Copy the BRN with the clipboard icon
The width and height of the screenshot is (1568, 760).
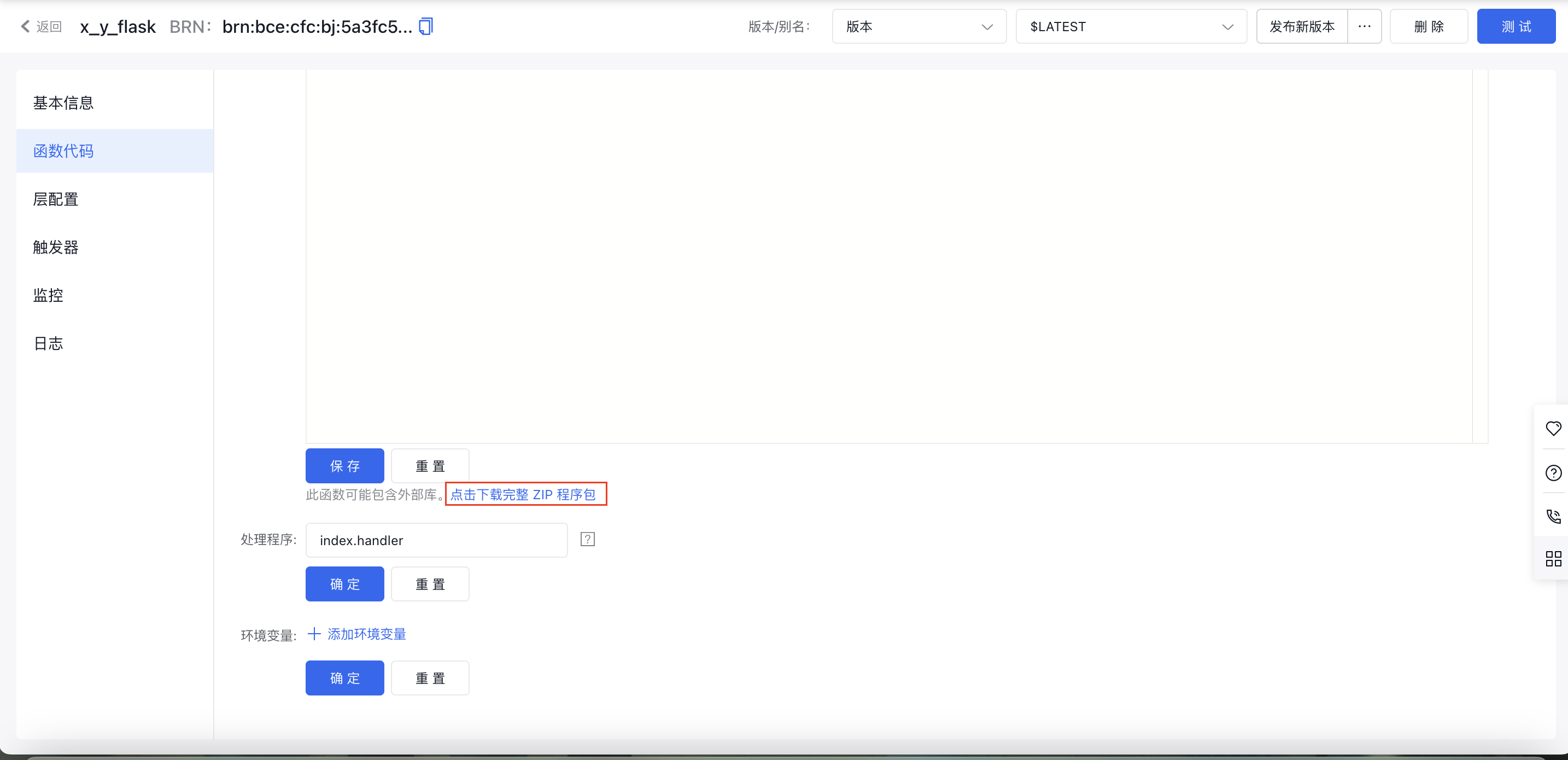tap(426, 26)
